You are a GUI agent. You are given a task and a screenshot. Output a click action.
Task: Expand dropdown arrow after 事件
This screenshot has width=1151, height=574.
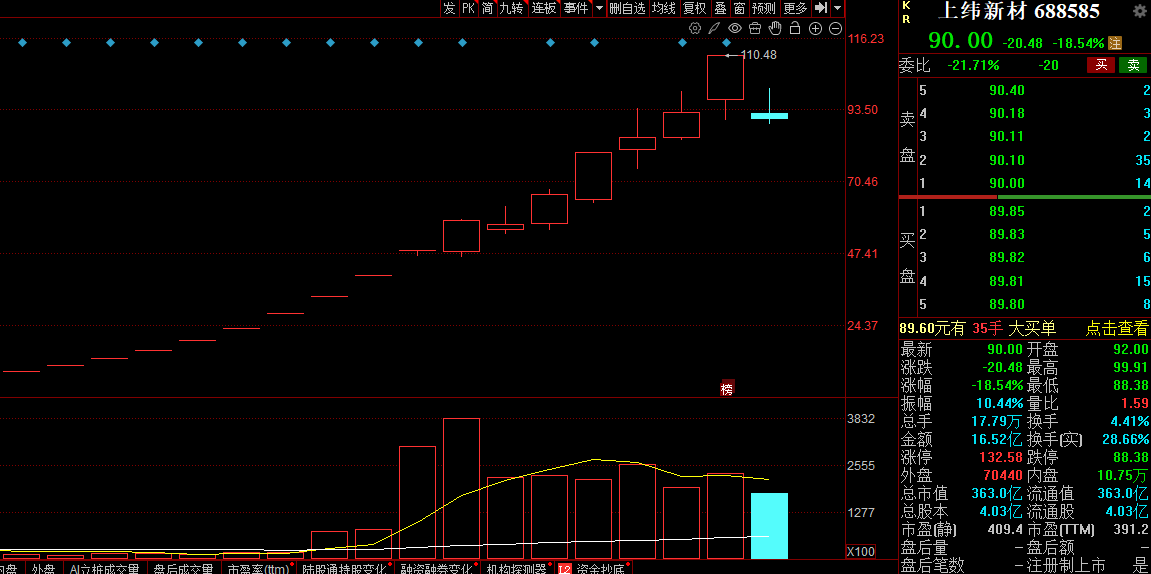click(x=599, y=8)
